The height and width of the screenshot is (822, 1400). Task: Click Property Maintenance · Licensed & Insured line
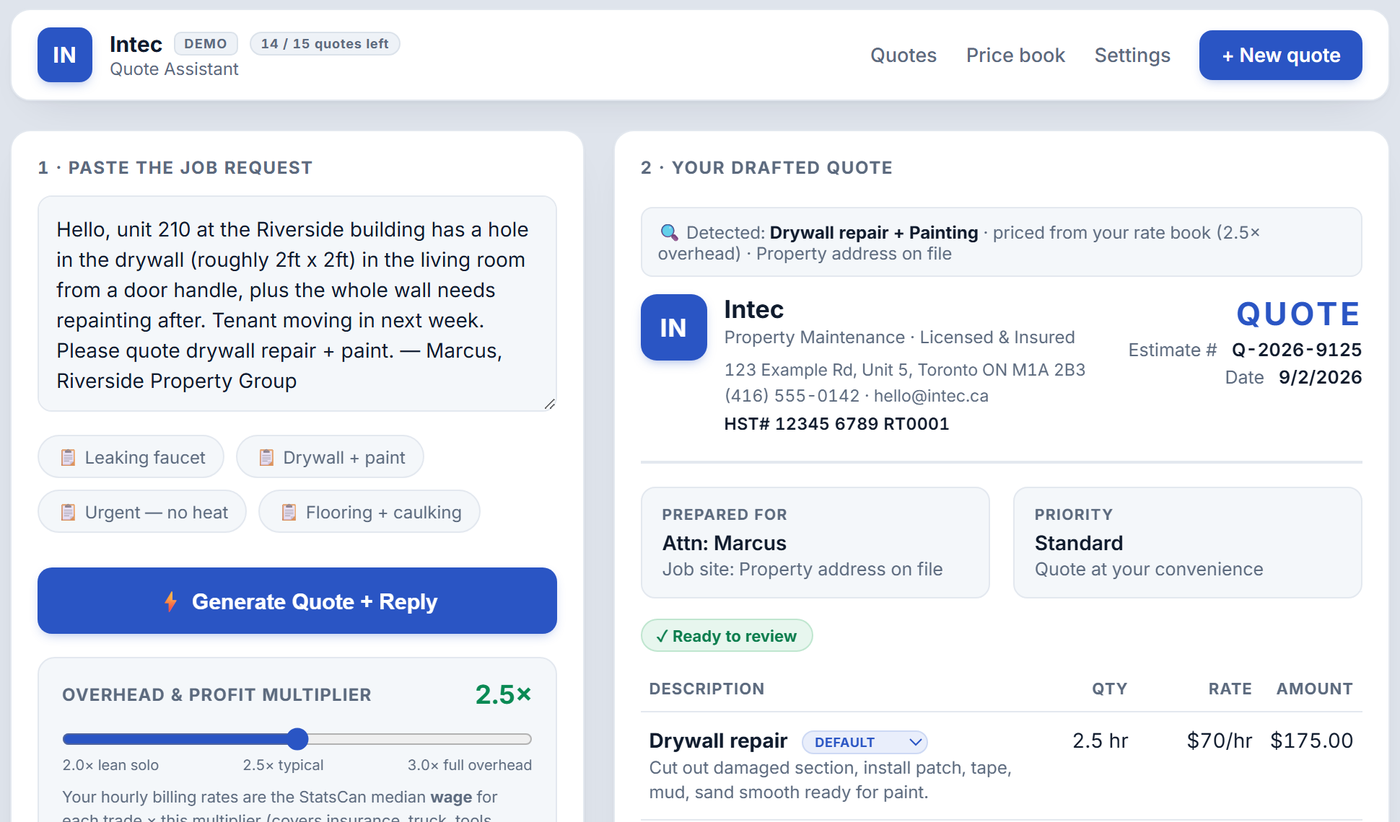[x=899, y=337]
